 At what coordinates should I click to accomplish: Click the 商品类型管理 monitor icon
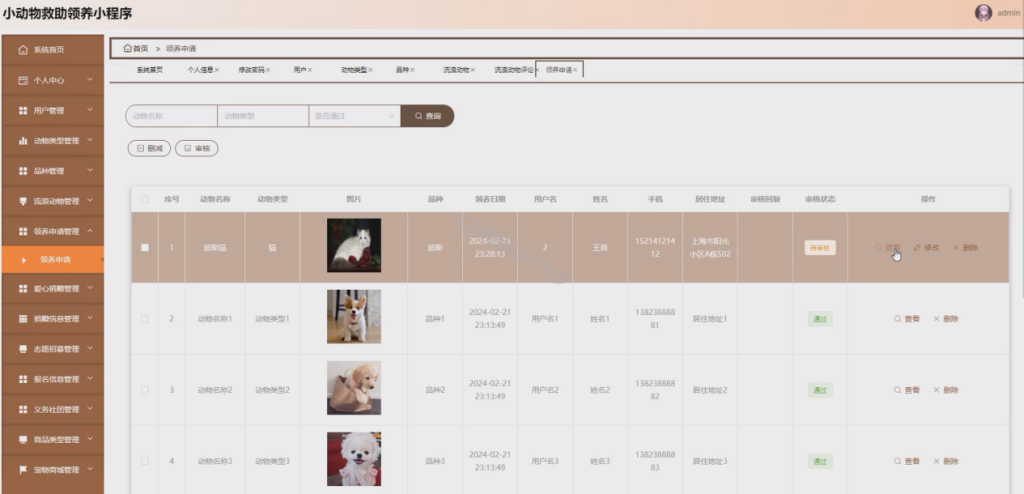[x=23, y=440]
